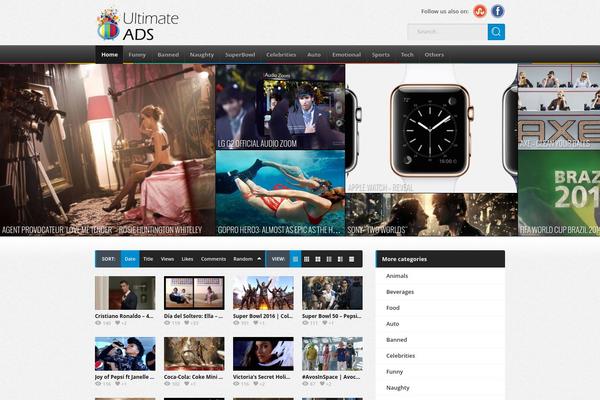Toggle sort order arrow after Random

[x=259, y=259]
